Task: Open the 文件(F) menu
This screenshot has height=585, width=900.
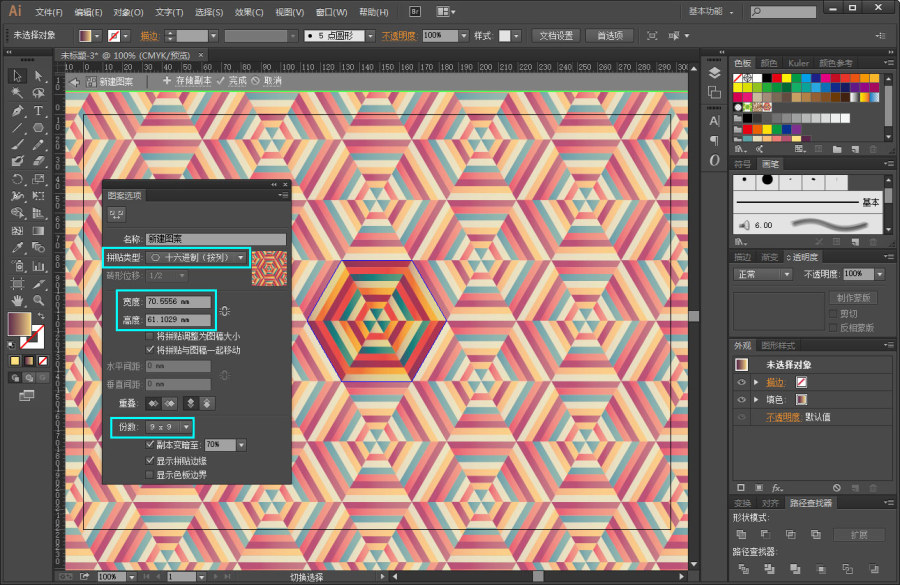Action: coord(49,12)
